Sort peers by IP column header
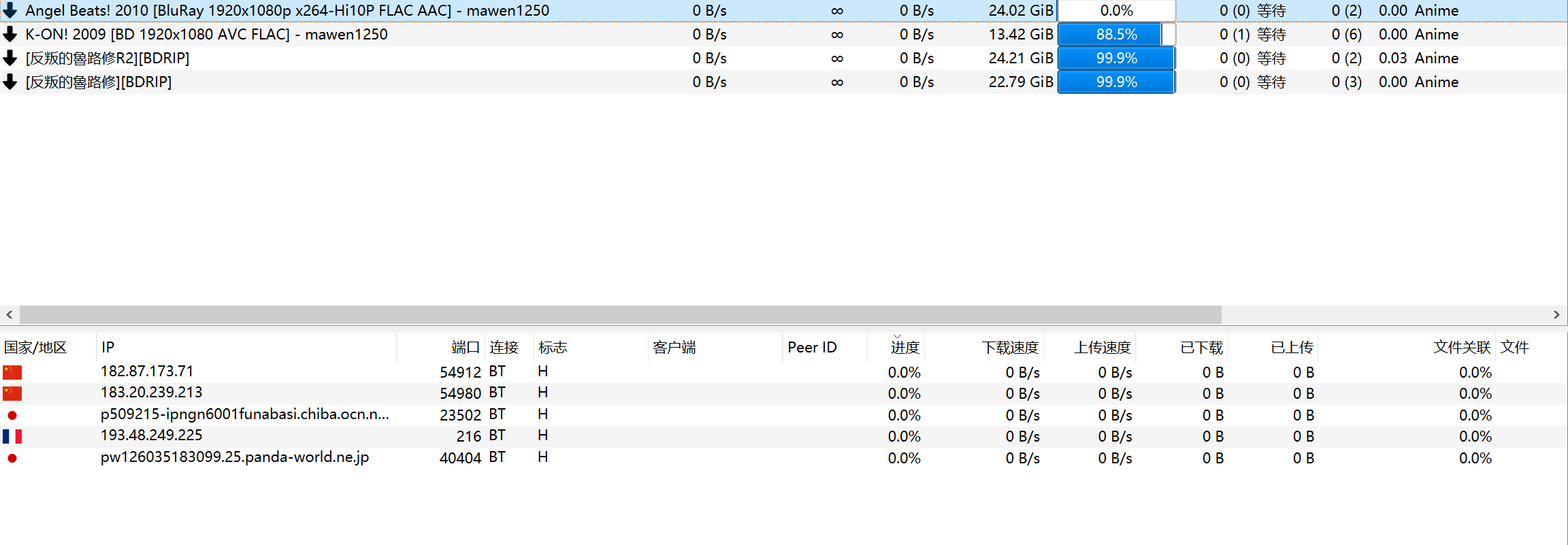 (246, 348)
